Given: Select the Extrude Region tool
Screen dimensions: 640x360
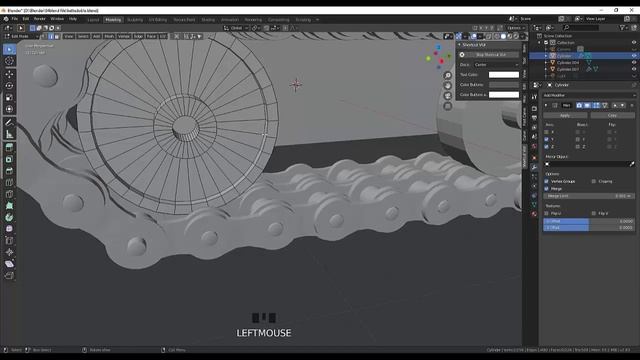Looking at the screenshot, I should [9, 147].
